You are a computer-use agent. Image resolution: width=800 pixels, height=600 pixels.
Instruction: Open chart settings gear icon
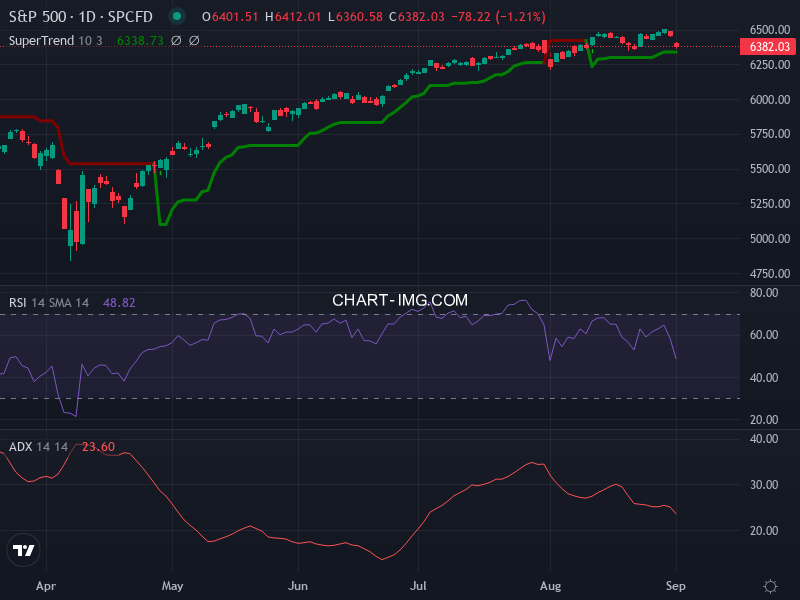(770, 586)
